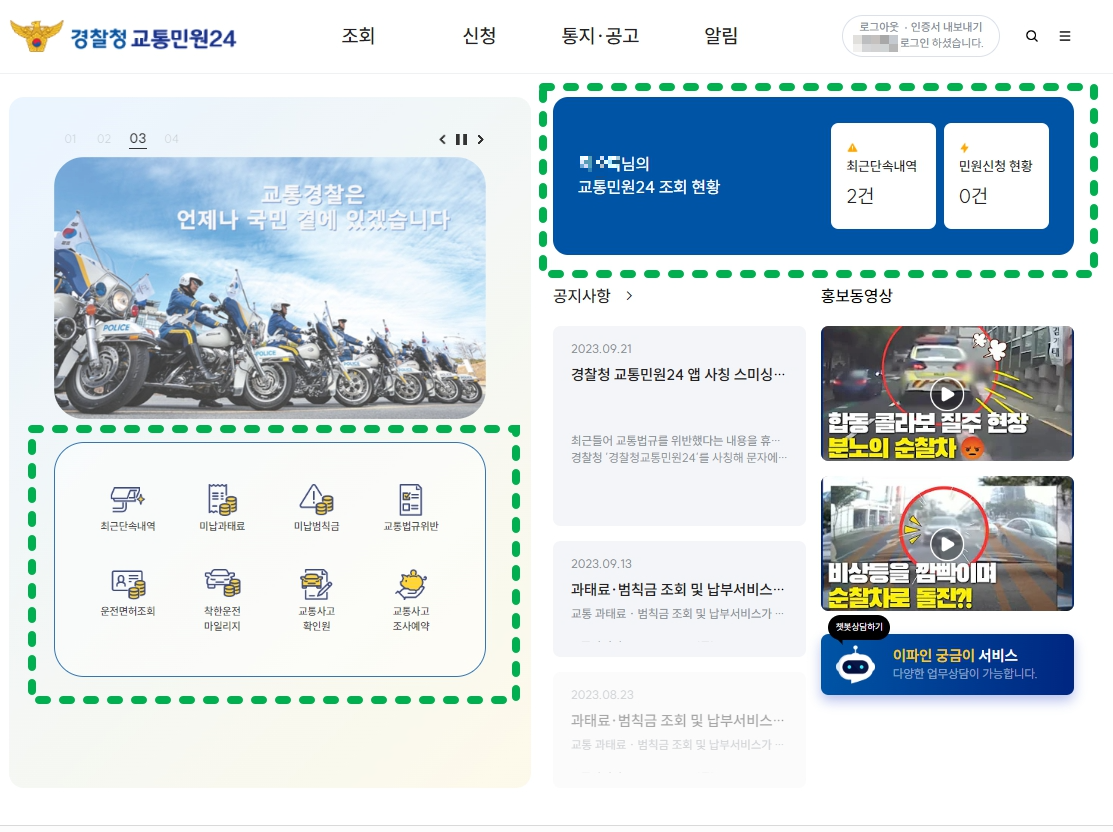
Task: Open the 최근단속내역 2건 card
Action: [x=883, y=176]
